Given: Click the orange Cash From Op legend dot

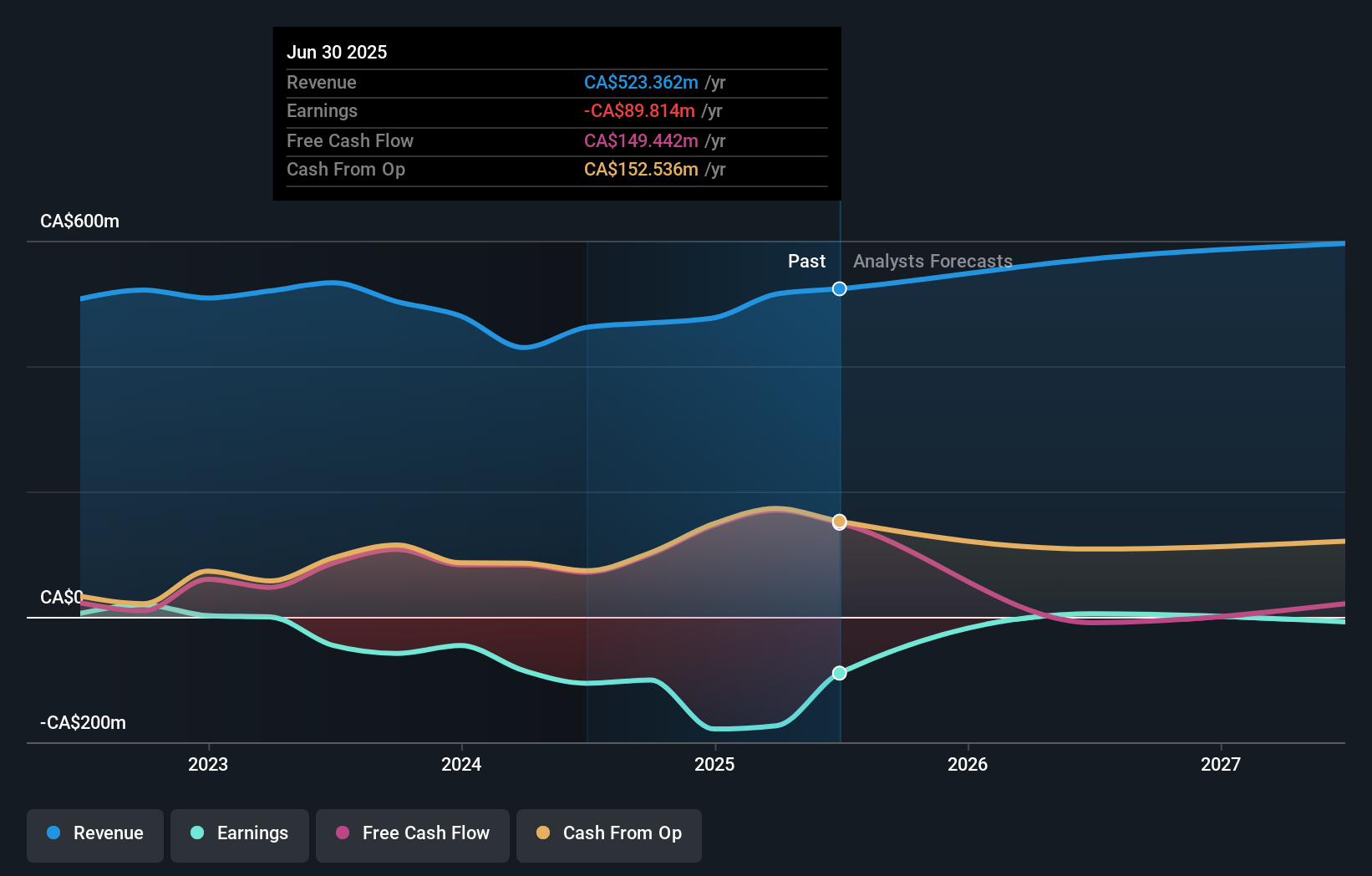Looking at the screenshot, I should (x=543, y=833).
